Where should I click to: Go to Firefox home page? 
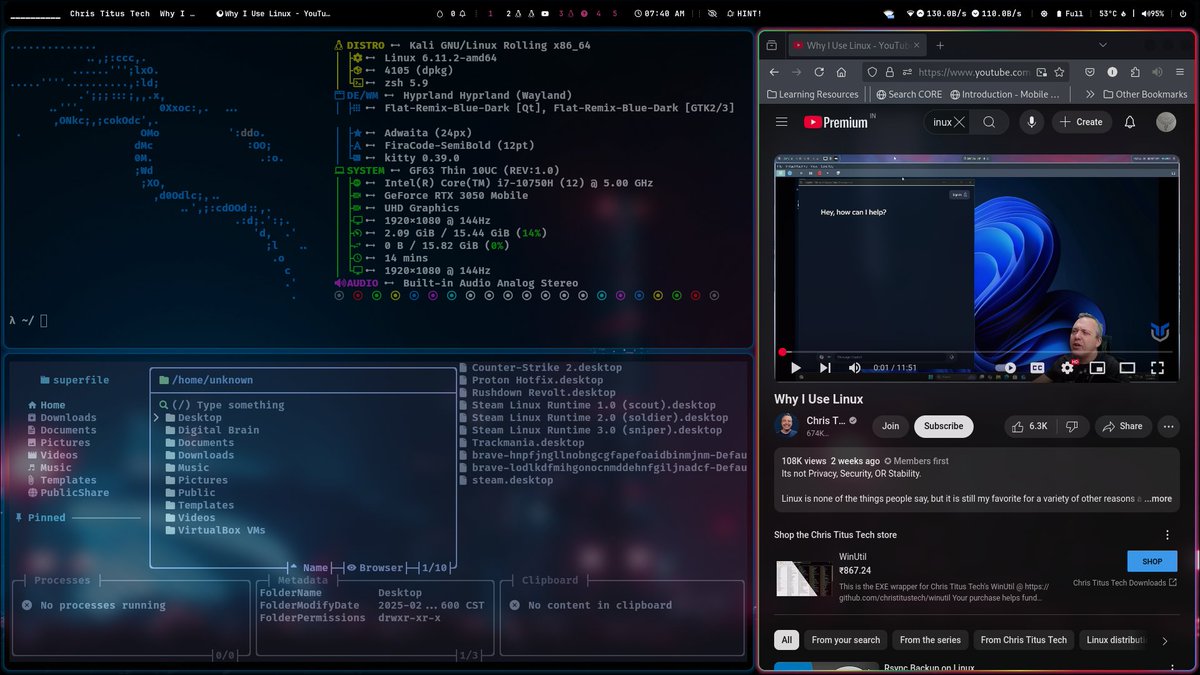click(842, 72)
